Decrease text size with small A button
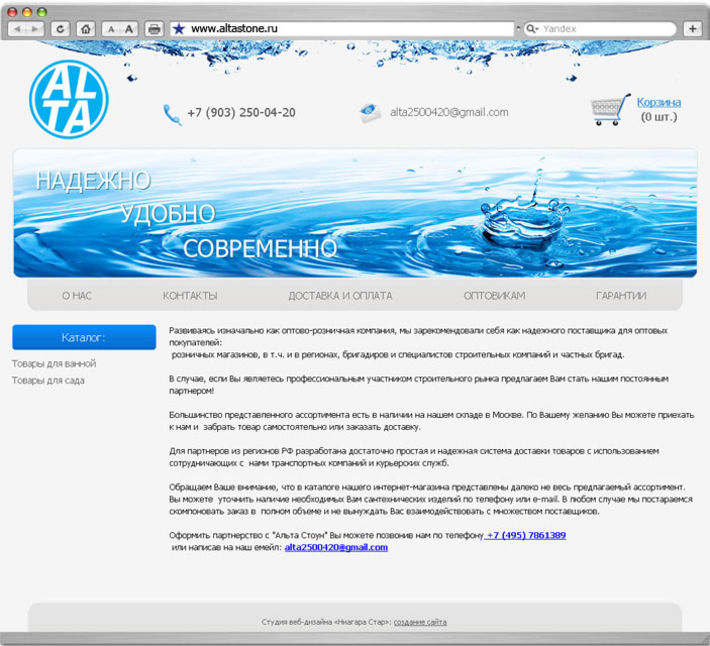 coord(111,29)
